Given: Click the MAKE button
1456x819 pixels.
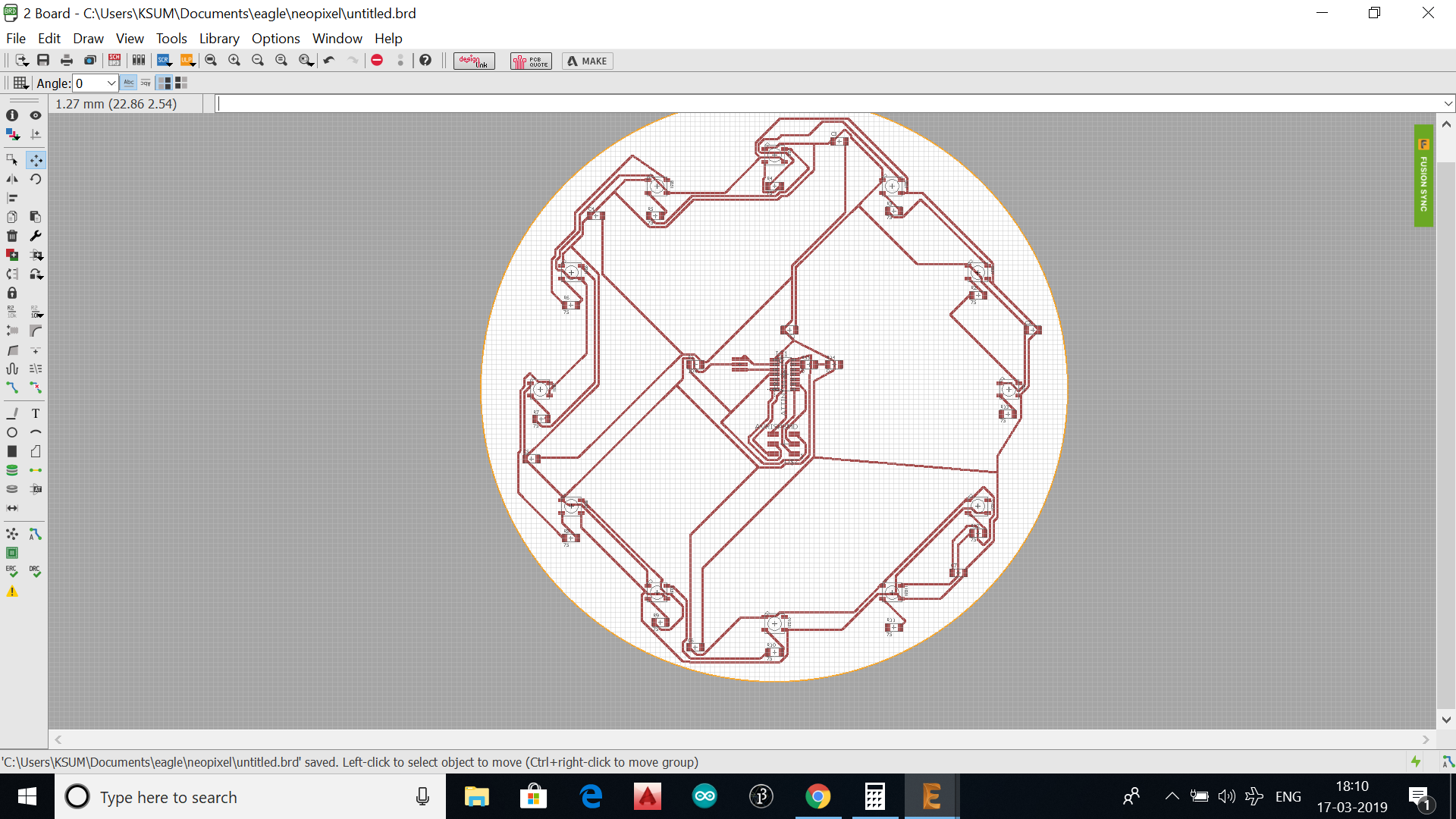Looking at the screenshot, I should pos(588,61).
